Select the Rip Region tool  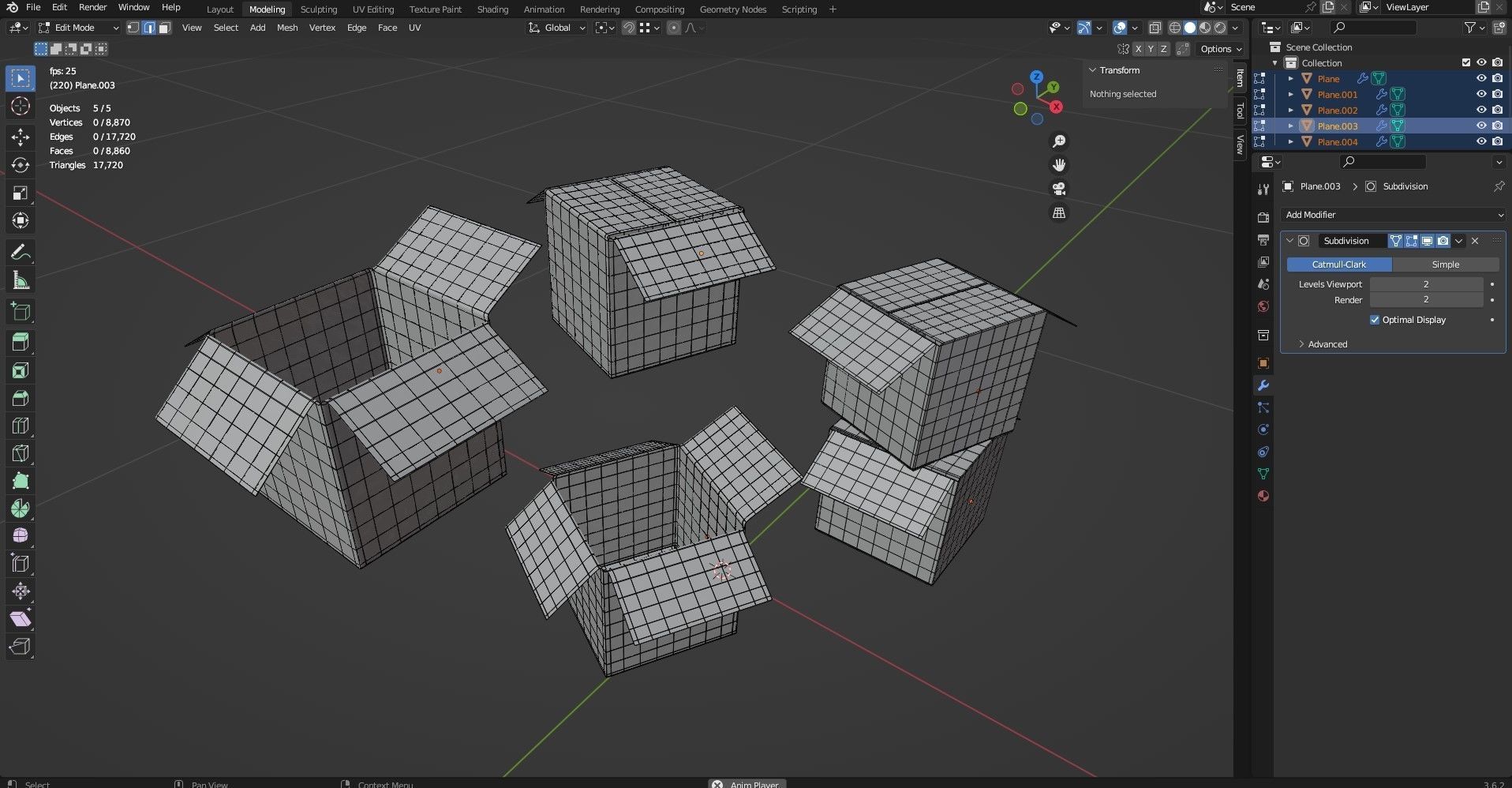(21, 647)
